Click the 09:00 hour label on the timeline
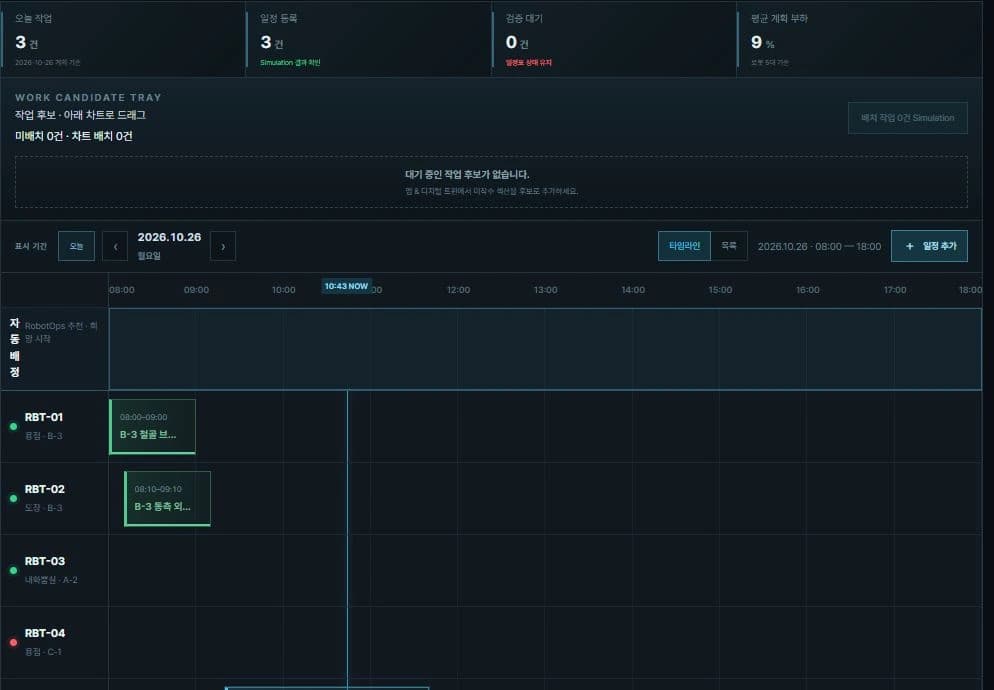Screen dimensions: 994x690 (x=196, y=290)
